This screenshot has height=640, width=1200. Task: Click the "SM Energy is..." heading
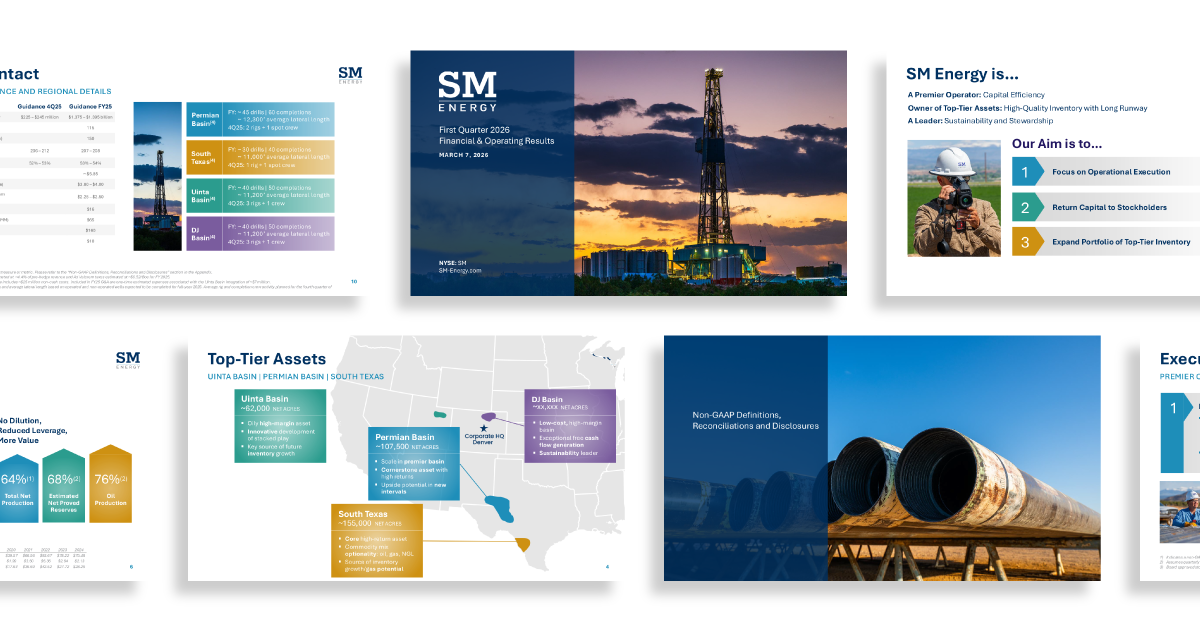[x=962, y=74]
